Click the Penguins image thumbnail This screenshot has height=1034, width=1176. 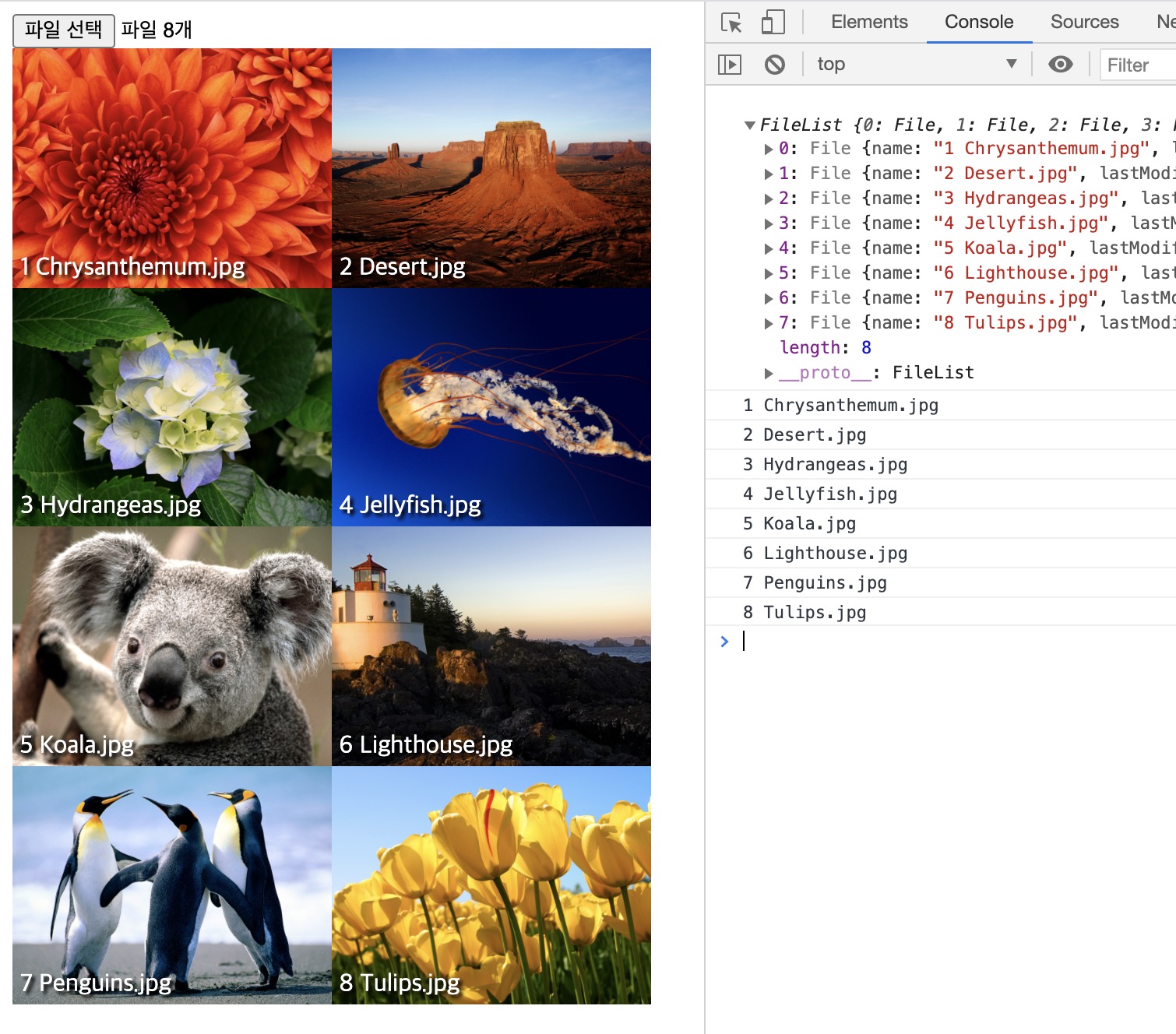click(x=171, y=885)
